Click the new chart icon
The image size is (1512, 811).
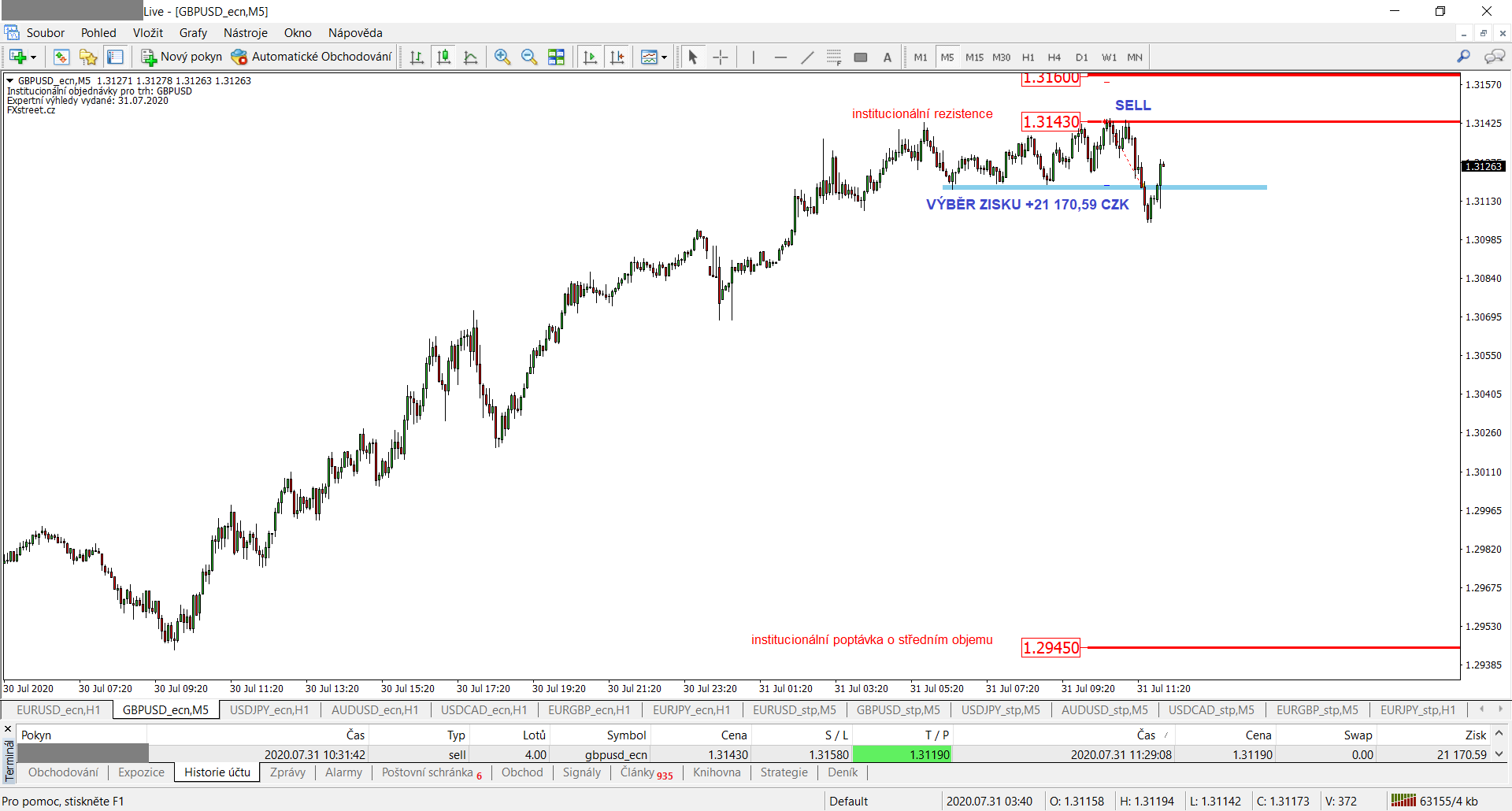tap(17, 57)
